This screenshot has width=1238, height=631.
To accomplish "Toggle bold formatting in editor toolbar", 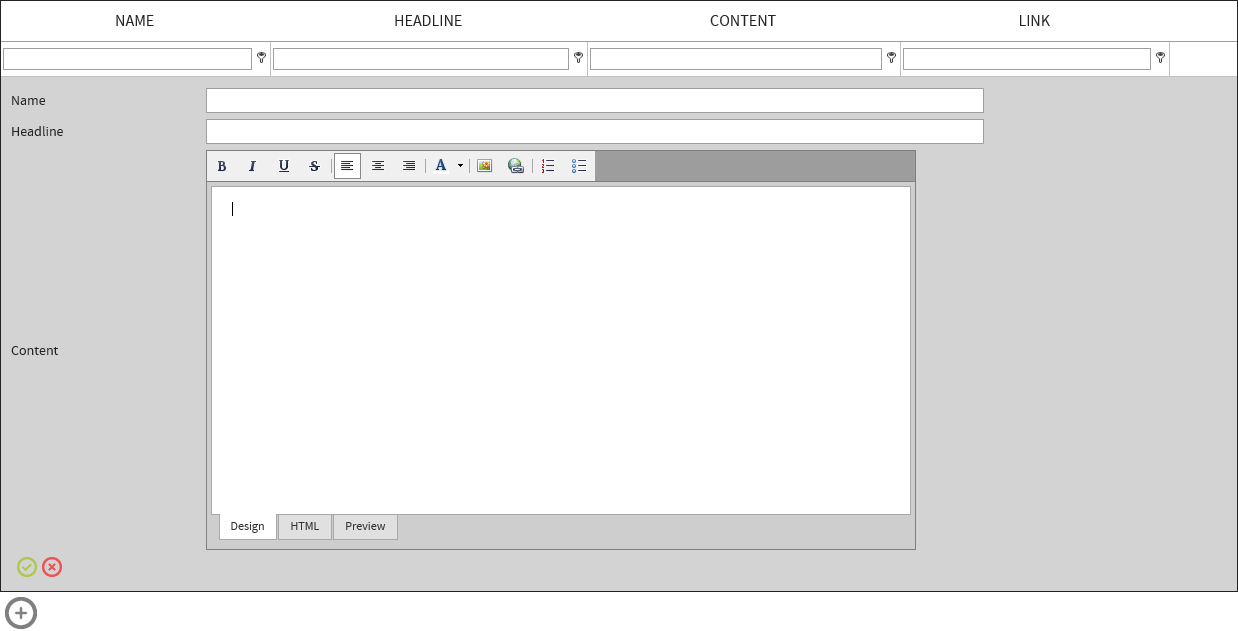I will coord(222,166).
